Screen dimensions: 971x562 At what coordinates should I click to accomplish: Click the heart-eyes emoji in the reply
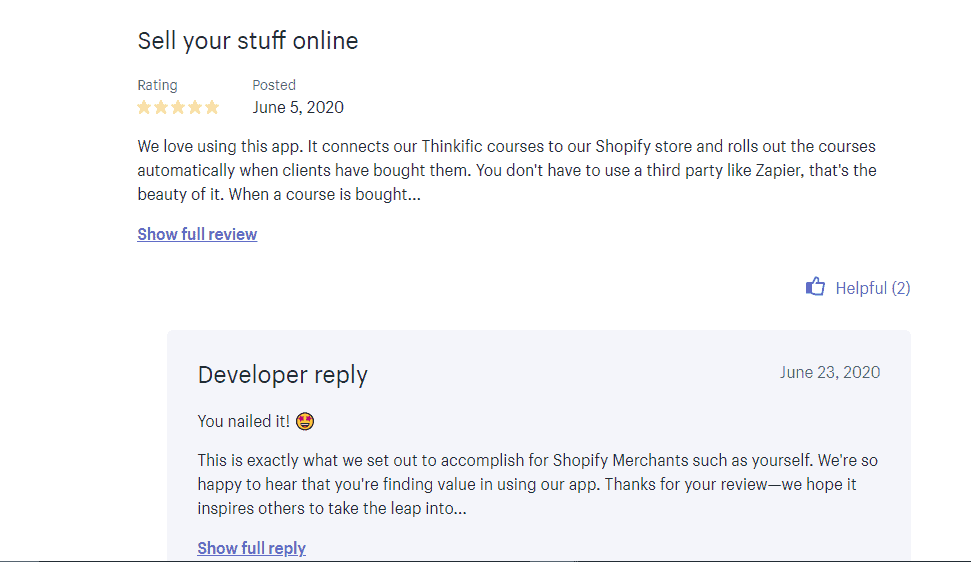(306, 421)
